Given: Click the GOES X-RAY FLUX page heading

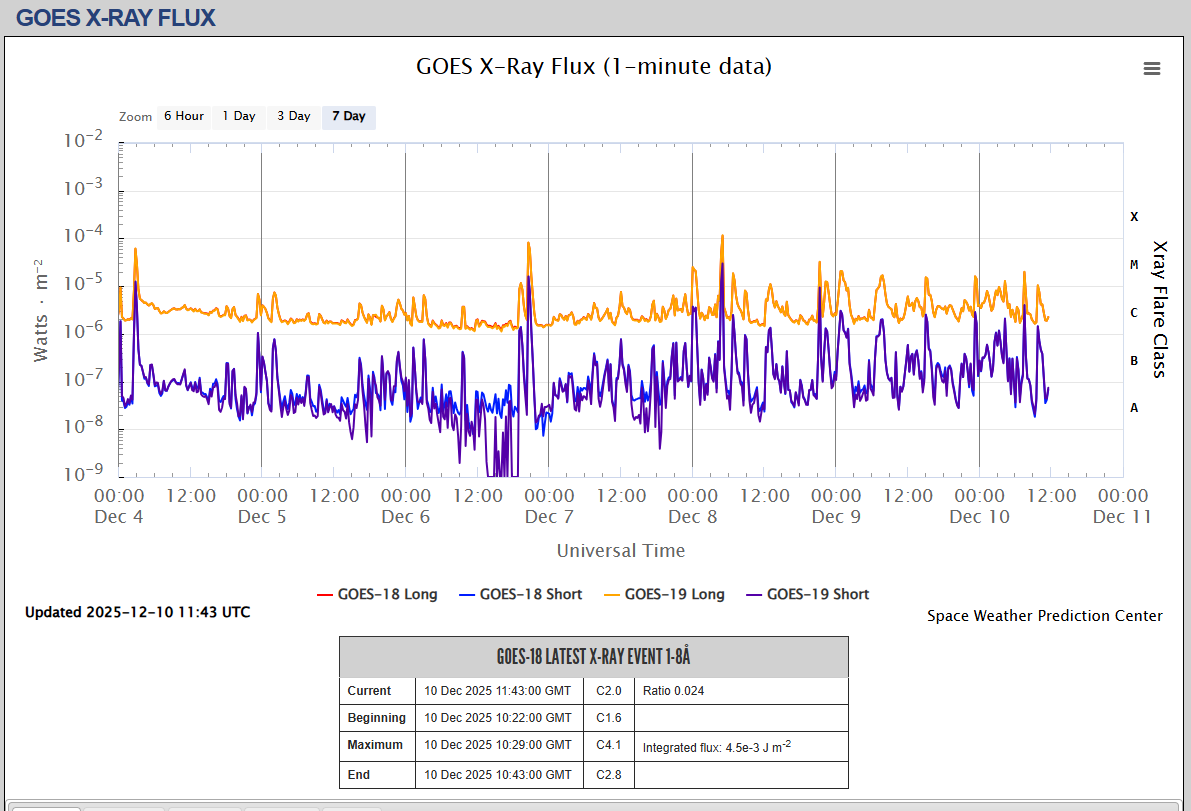Looking at the screenshot, I should 116,18.
